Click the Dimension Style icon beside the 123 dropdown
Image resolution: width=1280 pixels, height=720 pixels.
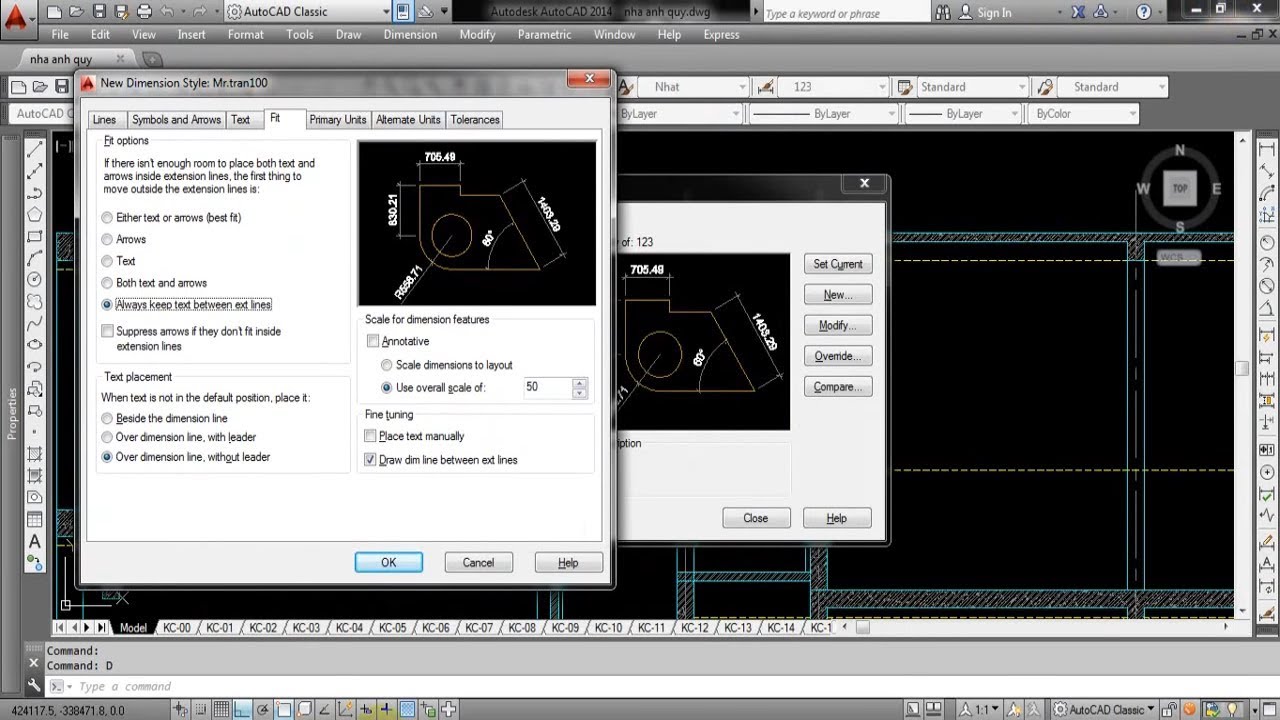[766, 87]
